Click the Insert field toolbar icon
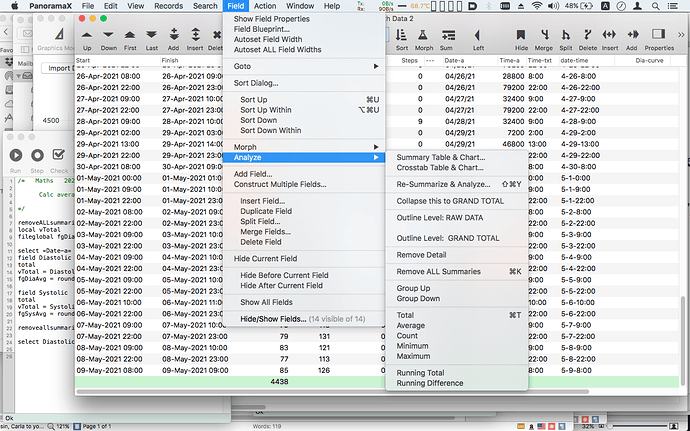The height and width of the screenshot is (431, 690). coord(609,35)
